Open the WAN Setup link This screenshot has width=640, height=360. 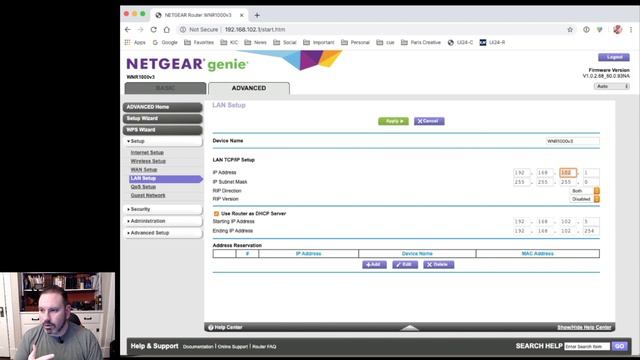(x=144, y=170)
